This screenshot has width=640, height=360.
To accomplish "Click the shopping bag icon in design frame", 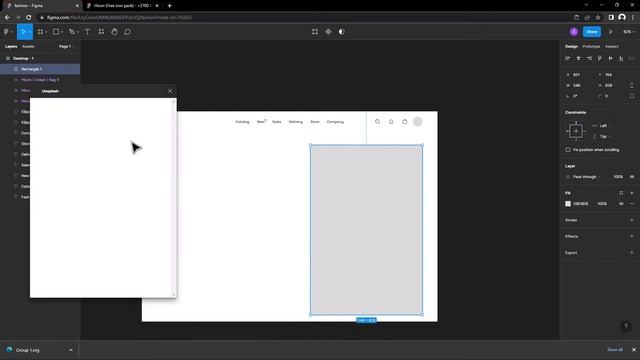I will click(x=404, y=122).
